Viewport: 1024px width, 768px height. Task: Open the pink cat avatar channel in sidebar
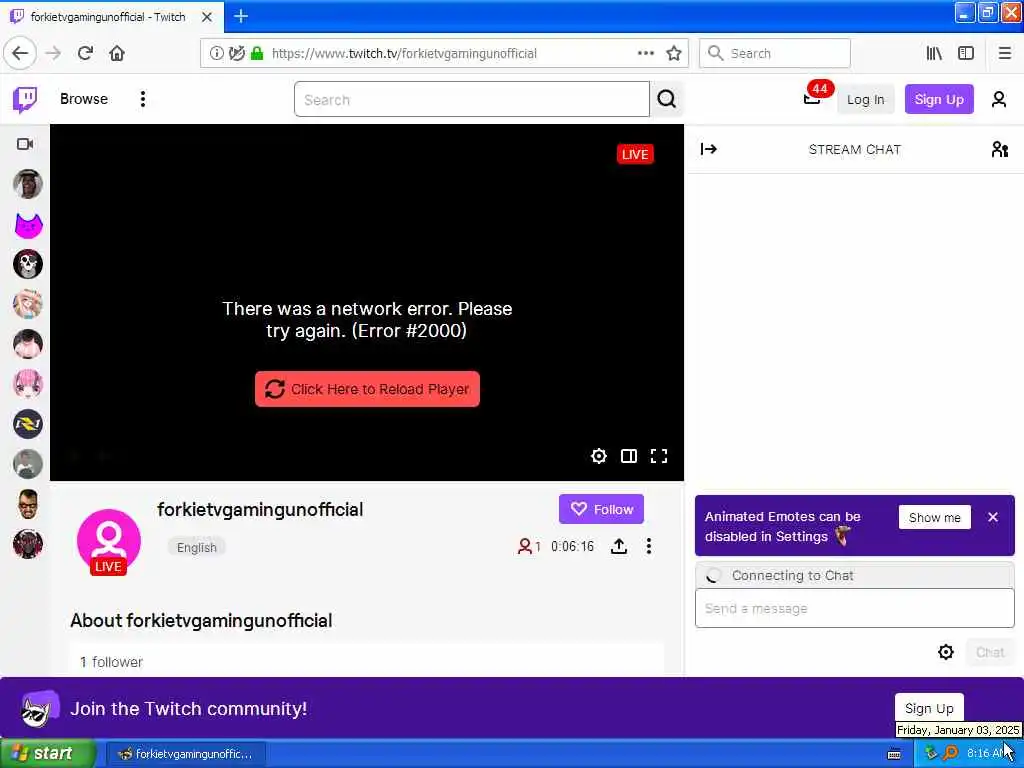[x=28, y=225]
